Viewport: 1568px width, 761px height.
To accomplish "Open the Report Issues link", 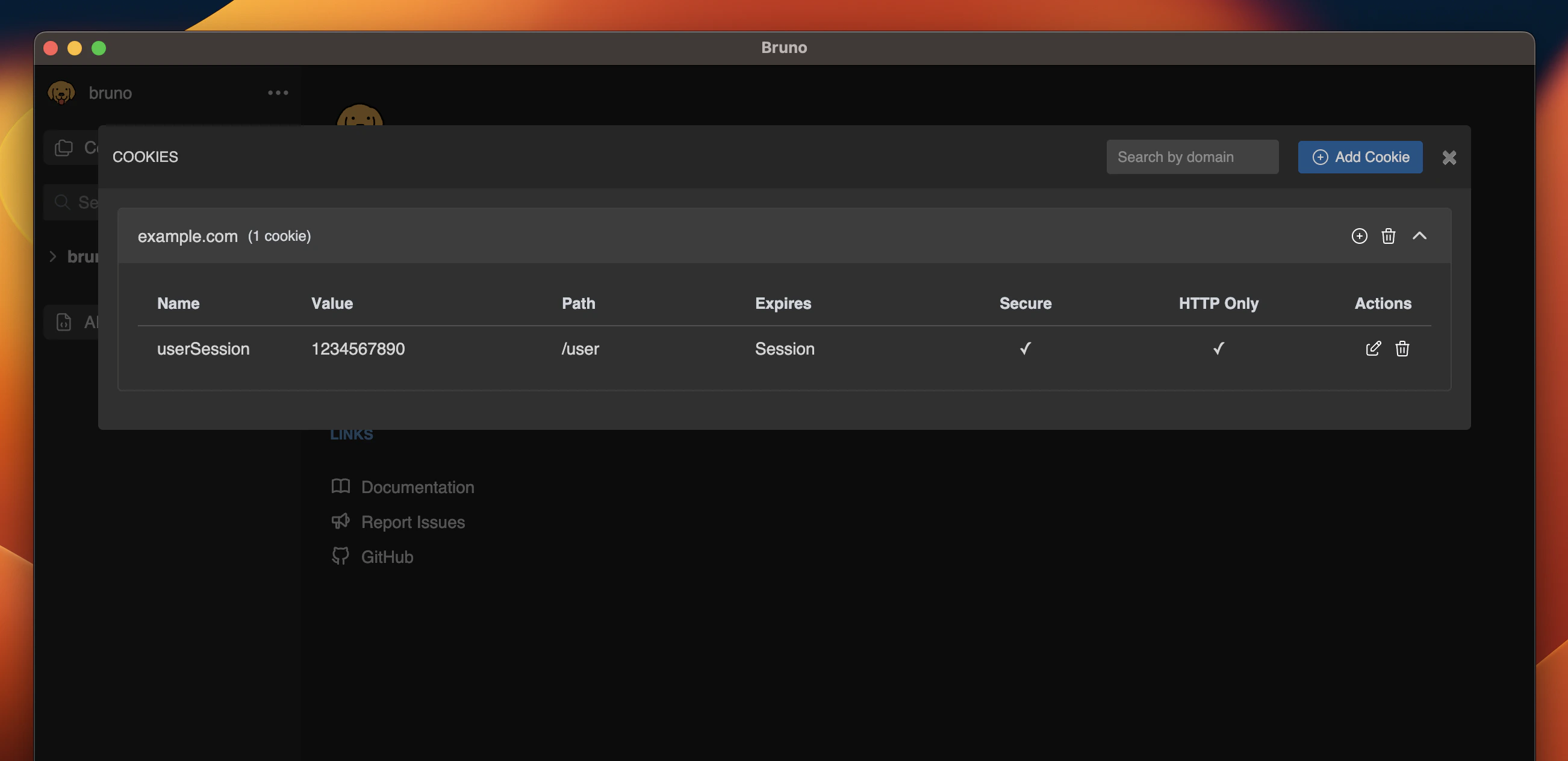I will (412, 522).
